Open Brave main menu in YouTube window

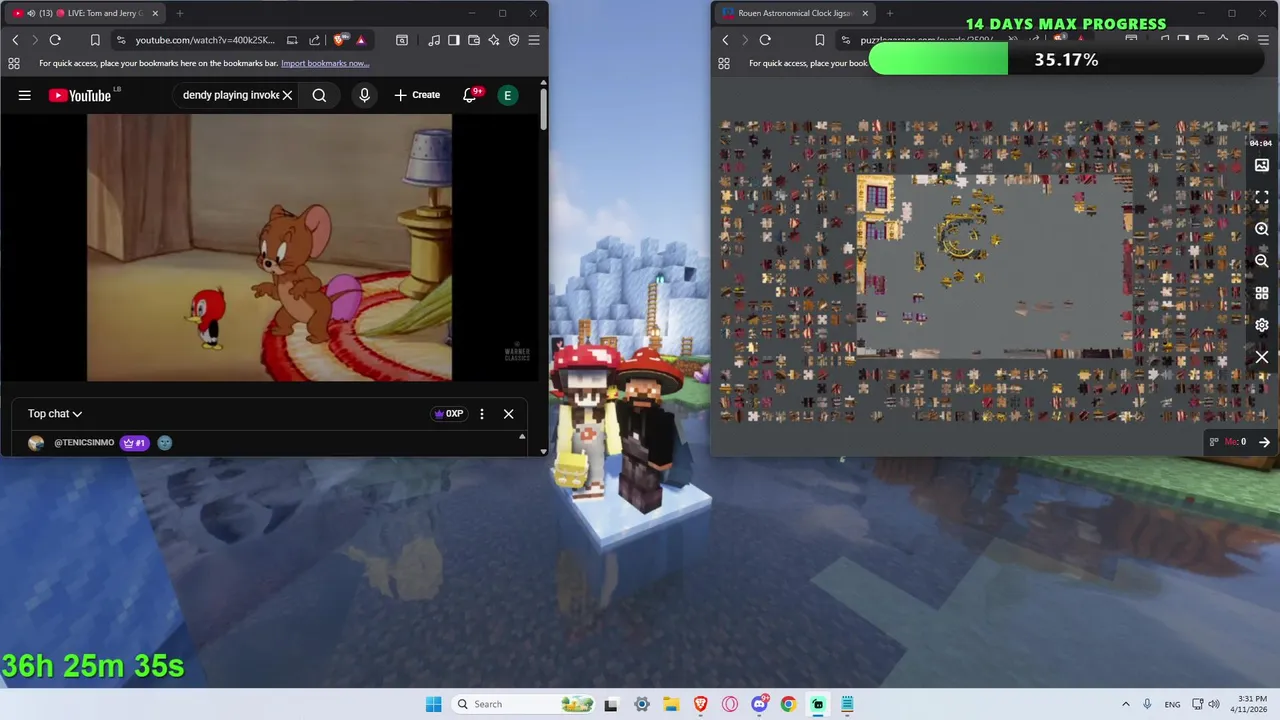tap(534, 40)
